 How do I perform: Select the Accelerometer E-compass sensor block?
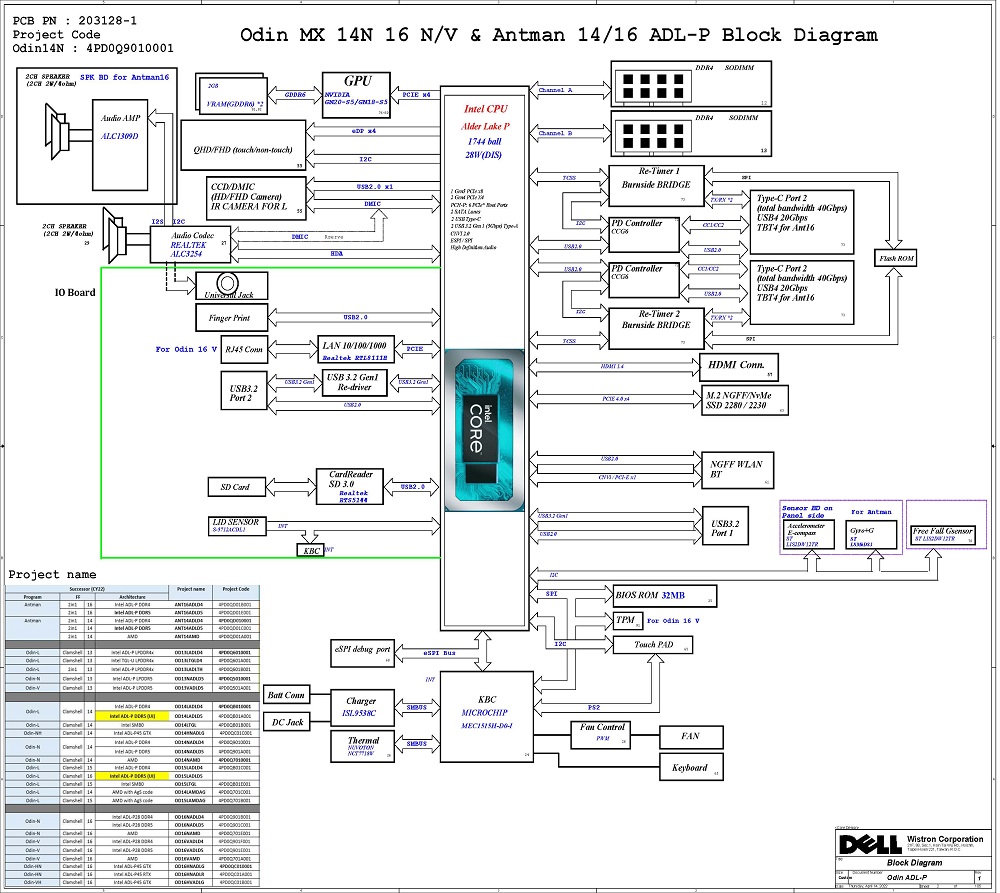coord(809,535)
